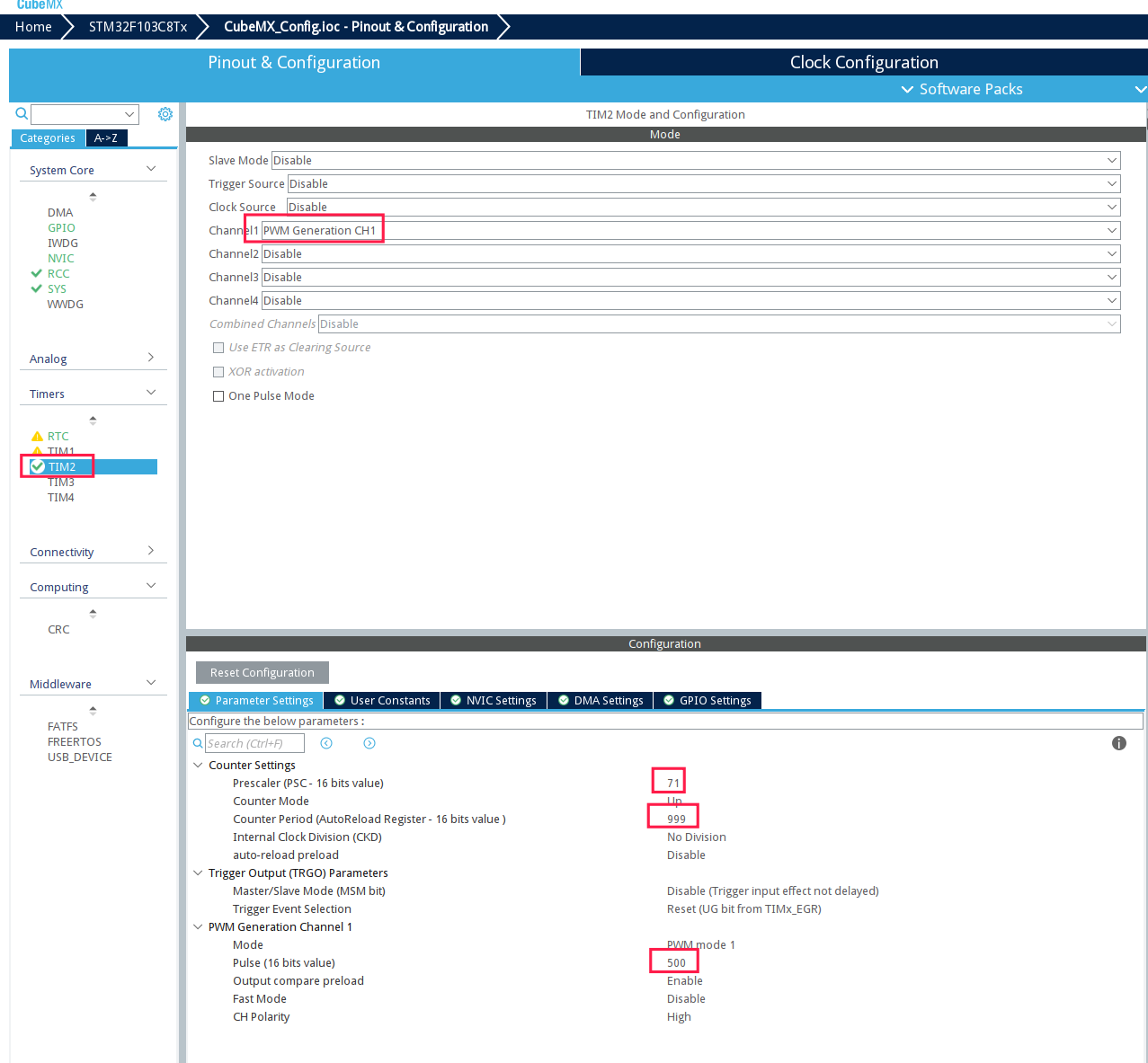Go to Home in breadcrumb
The width and height of the screenshot is (1148, 1063).
tap(33, 27)
